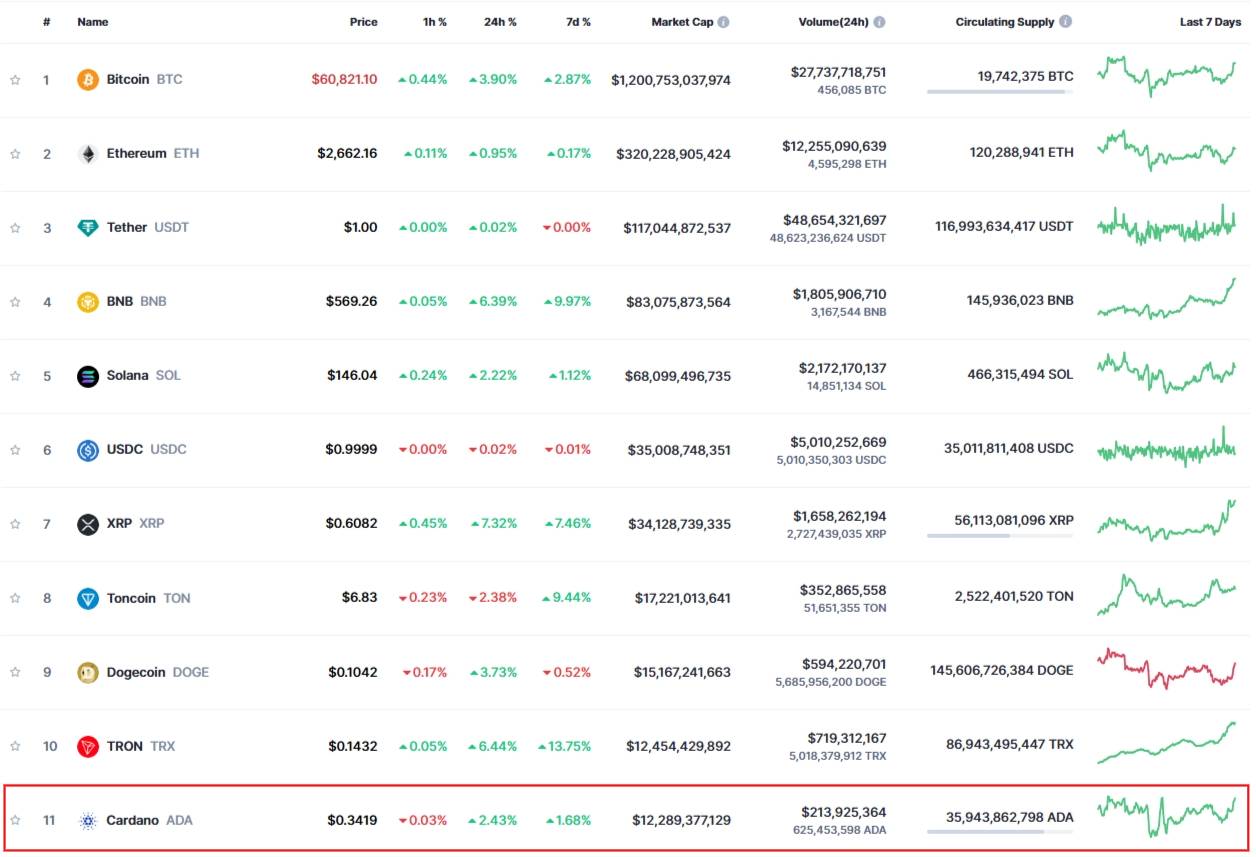
Task: Sort by Circulating Supply header
Action: coord(1005,21)
